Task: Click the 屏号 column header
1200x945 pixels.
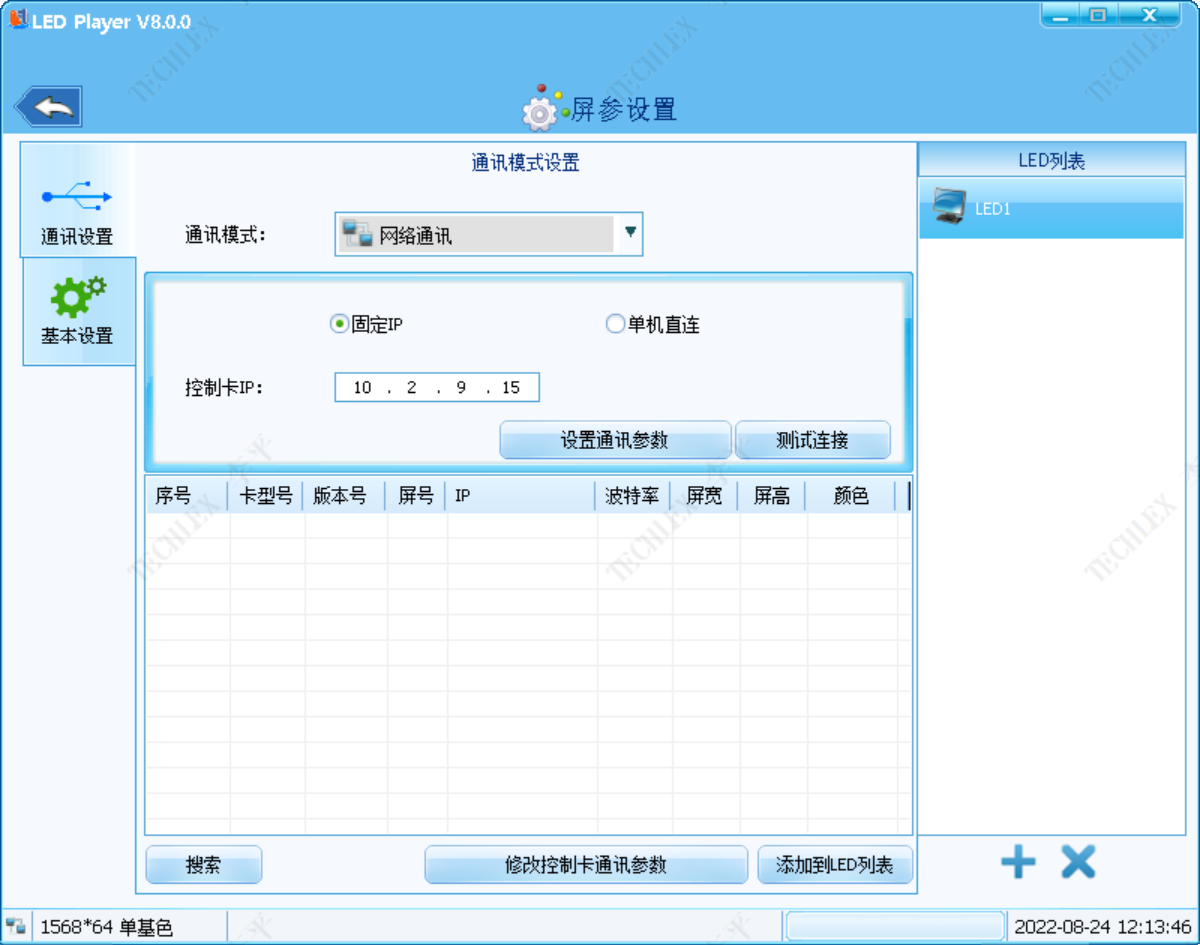Action: [x=415, y=495]
